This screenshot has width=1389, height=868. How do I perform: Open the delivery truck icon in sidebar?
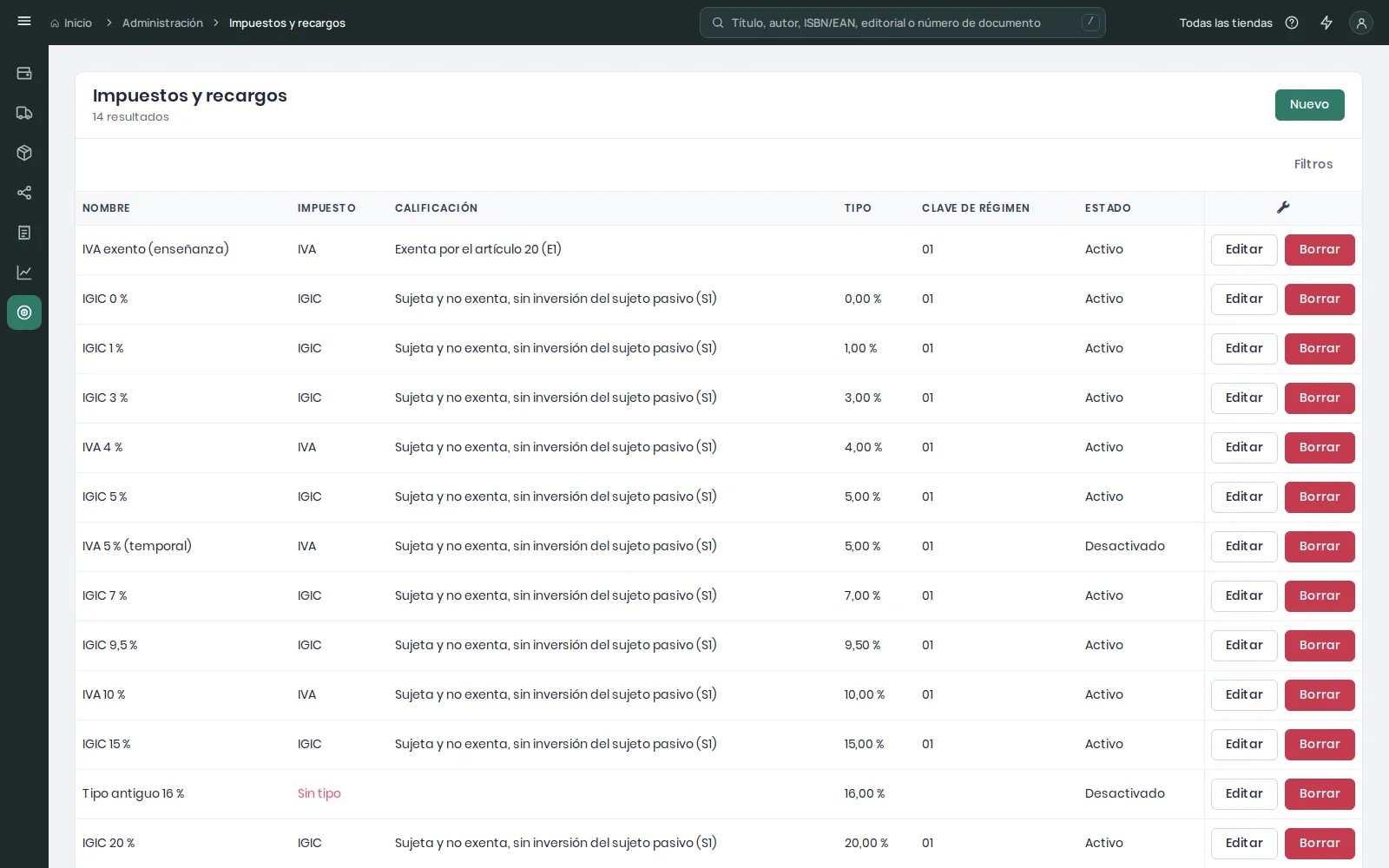tap(24, 113)
